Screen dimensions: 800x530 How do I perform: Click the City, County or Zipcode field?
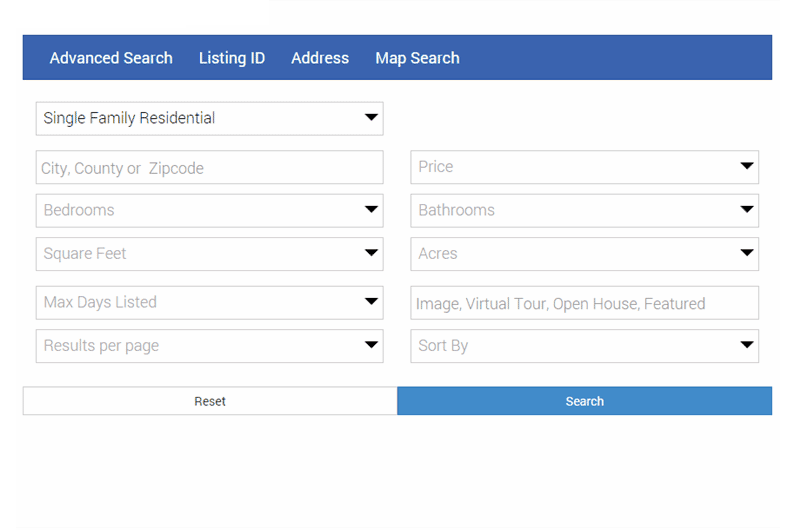(209, 167)
